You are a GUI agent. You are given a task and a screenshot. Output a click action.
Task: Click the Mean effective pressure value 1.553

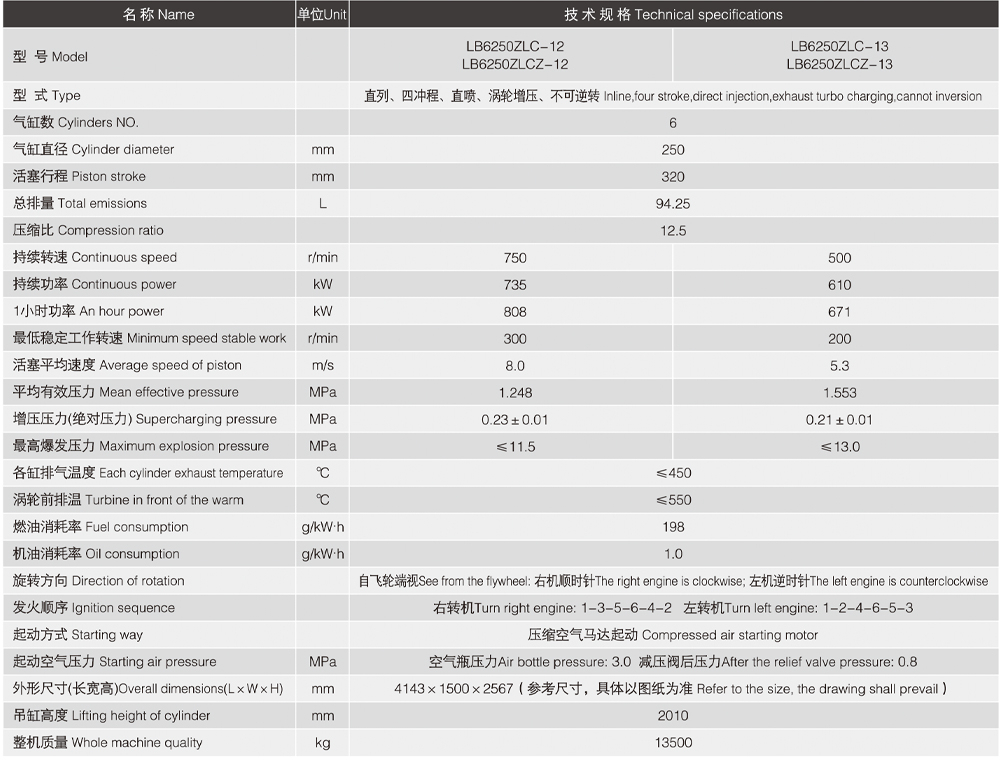(839, 393)
